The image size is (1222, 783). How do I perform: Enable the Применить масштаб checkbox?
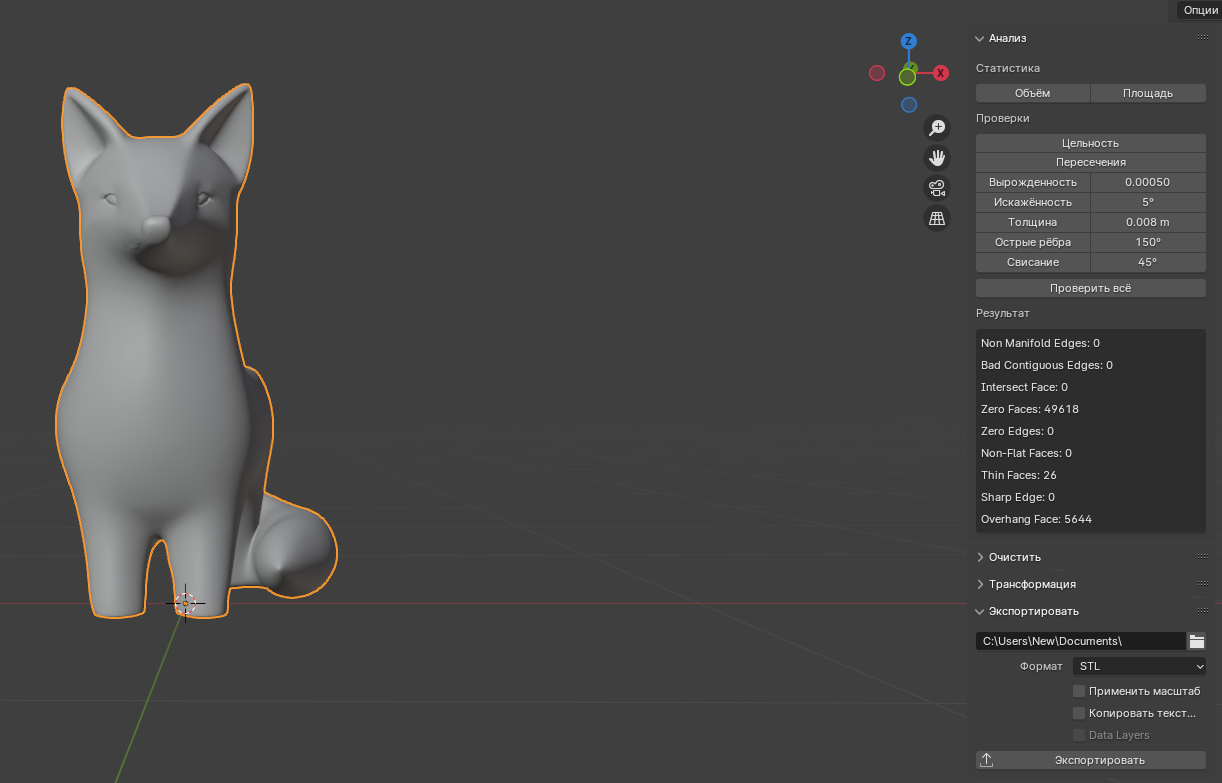[x=1079, y=691]
